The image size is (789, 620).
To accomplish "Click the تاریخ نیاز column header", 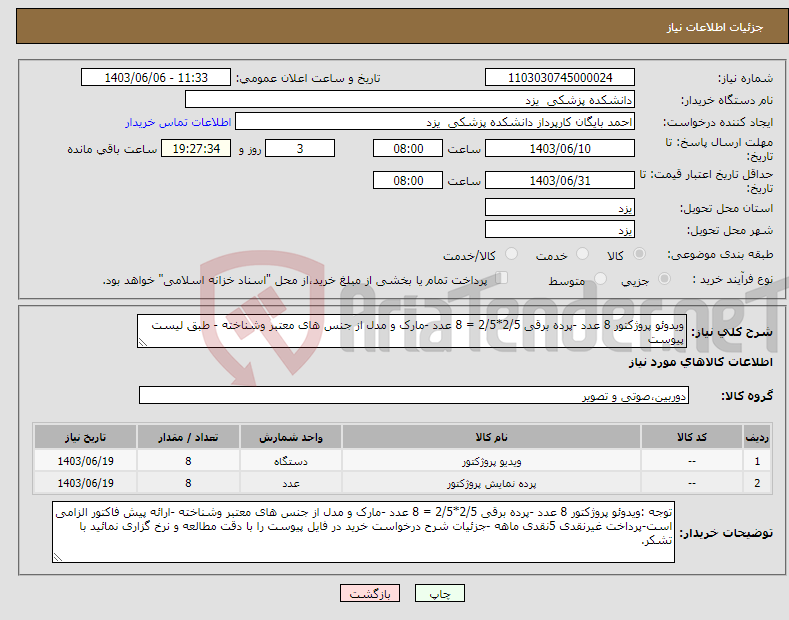I will coord(86,437).
